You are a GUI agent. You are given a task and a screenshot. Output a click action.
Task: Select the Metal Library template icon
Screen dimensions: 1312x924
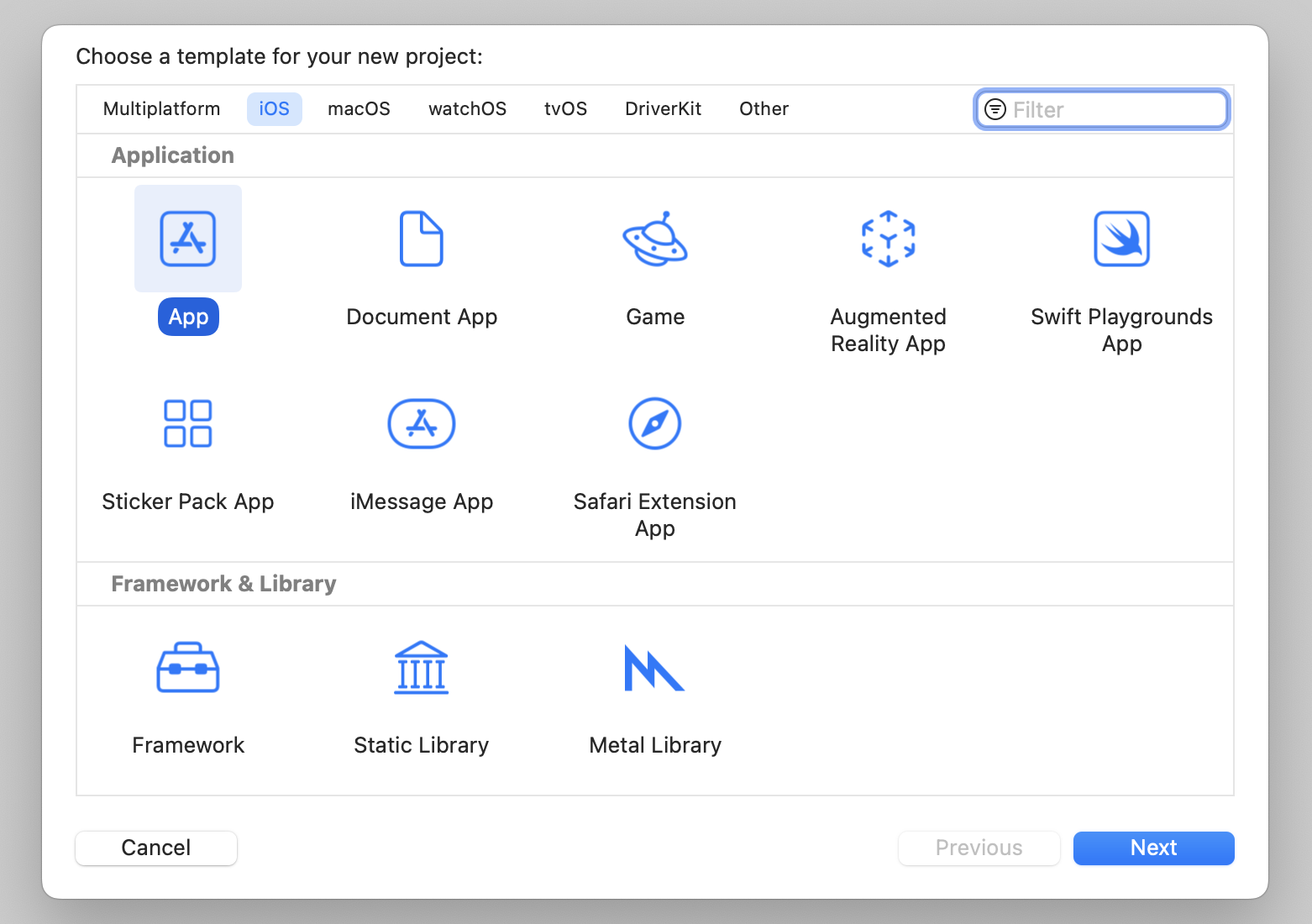(x=655, y=667)
